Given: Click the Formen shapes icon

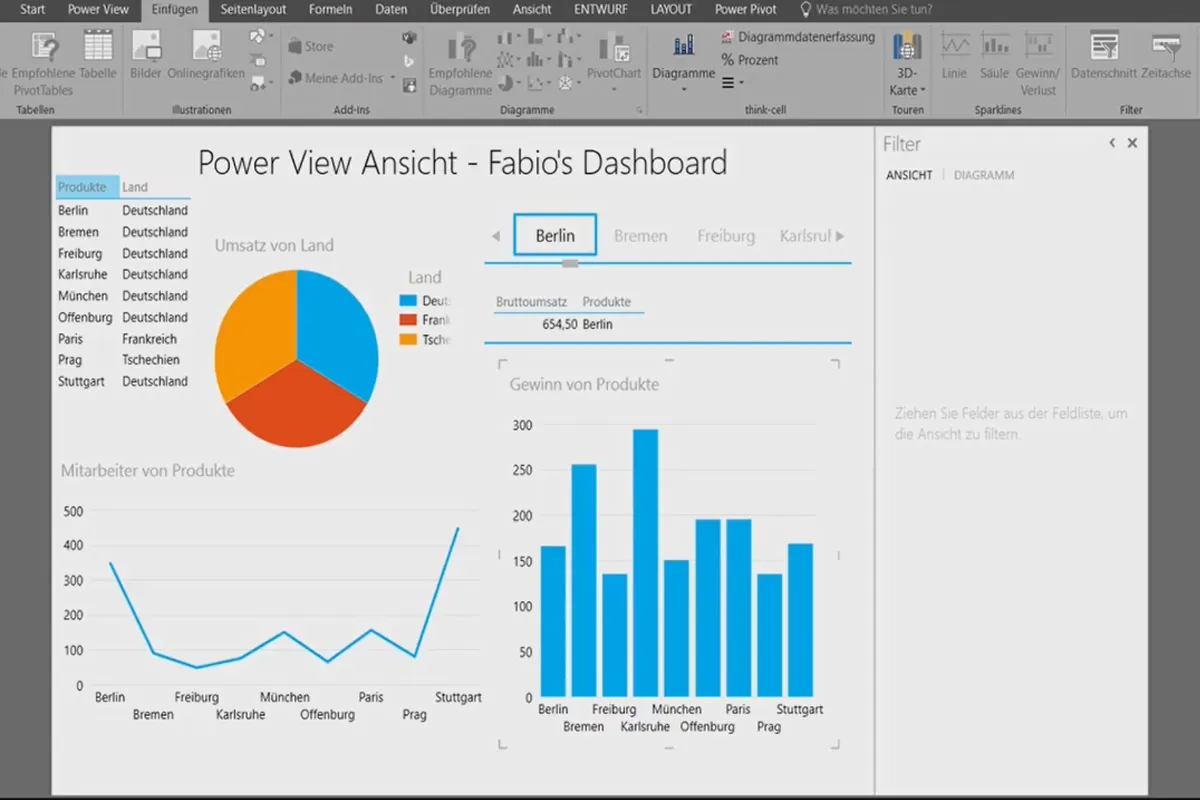Looking at the screenshot, I should (x=257, y=36).
